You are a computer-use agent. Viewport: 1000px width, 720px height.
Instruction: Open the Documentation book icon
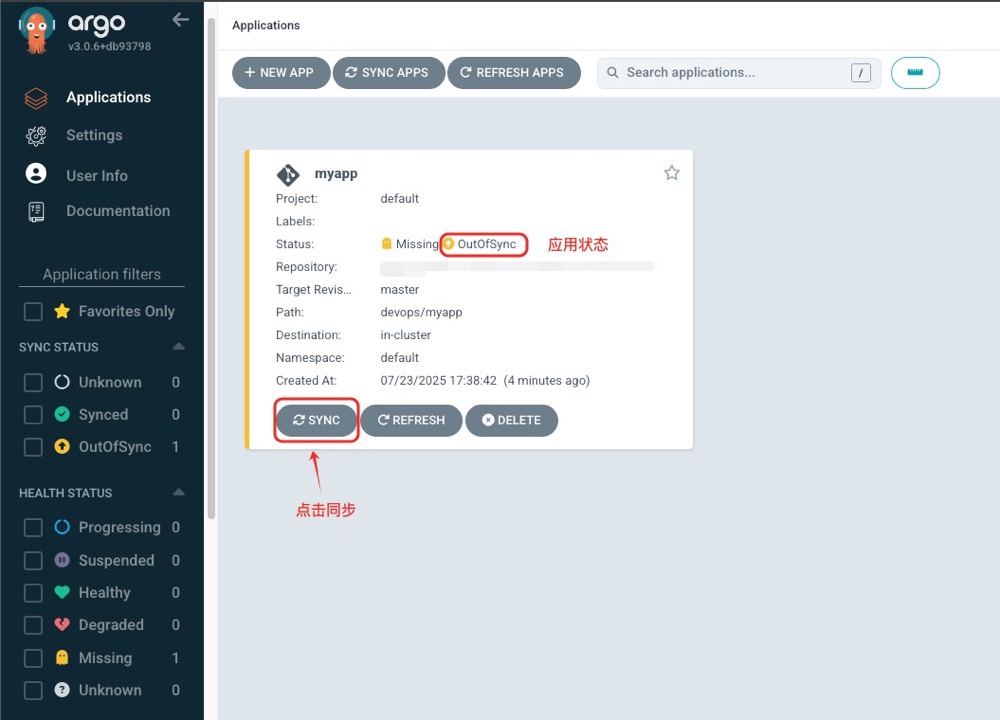(36, 211)
